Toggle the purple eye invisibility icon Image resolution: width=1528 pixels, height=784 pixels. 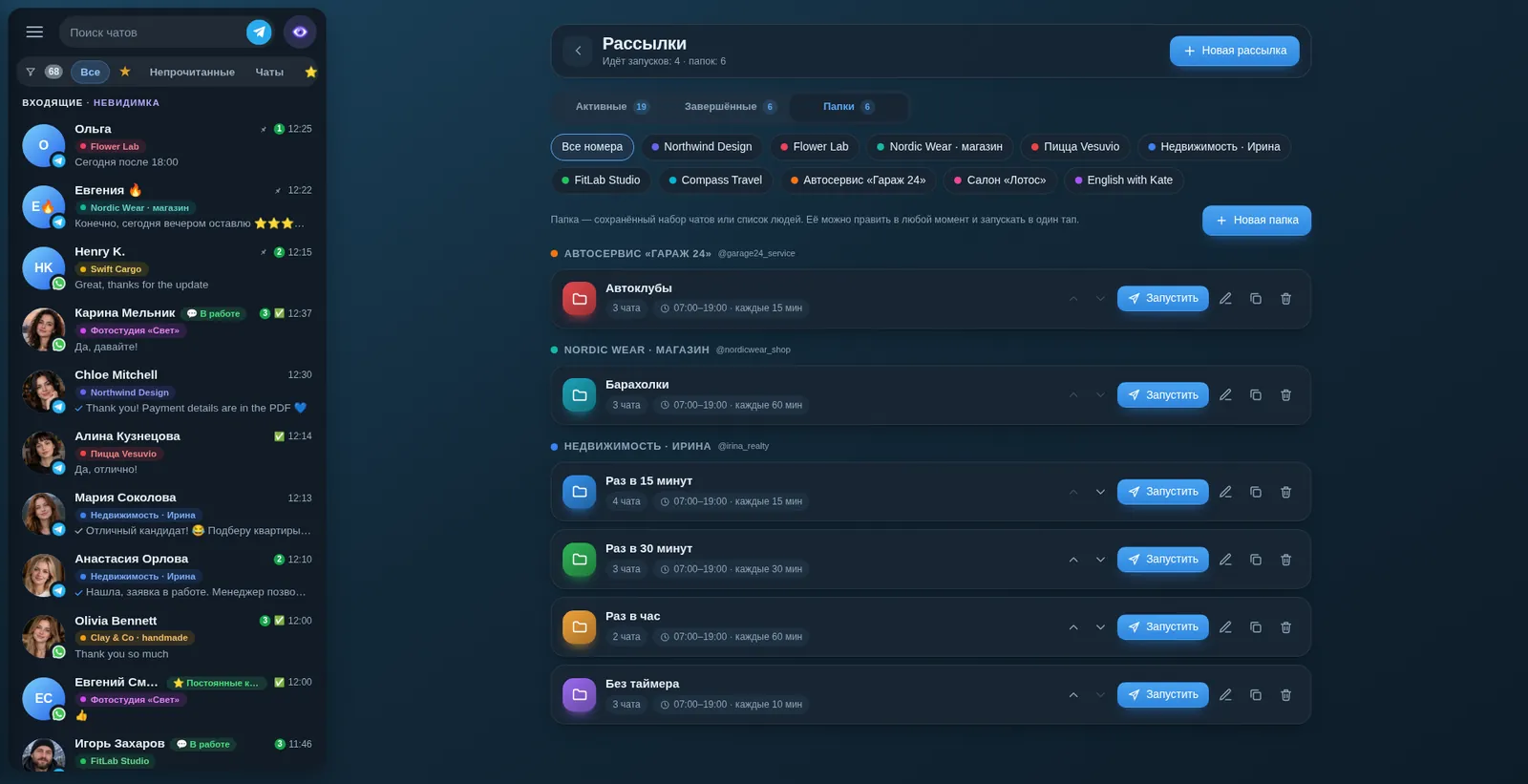pyautogui.click(x=300, y=32)
